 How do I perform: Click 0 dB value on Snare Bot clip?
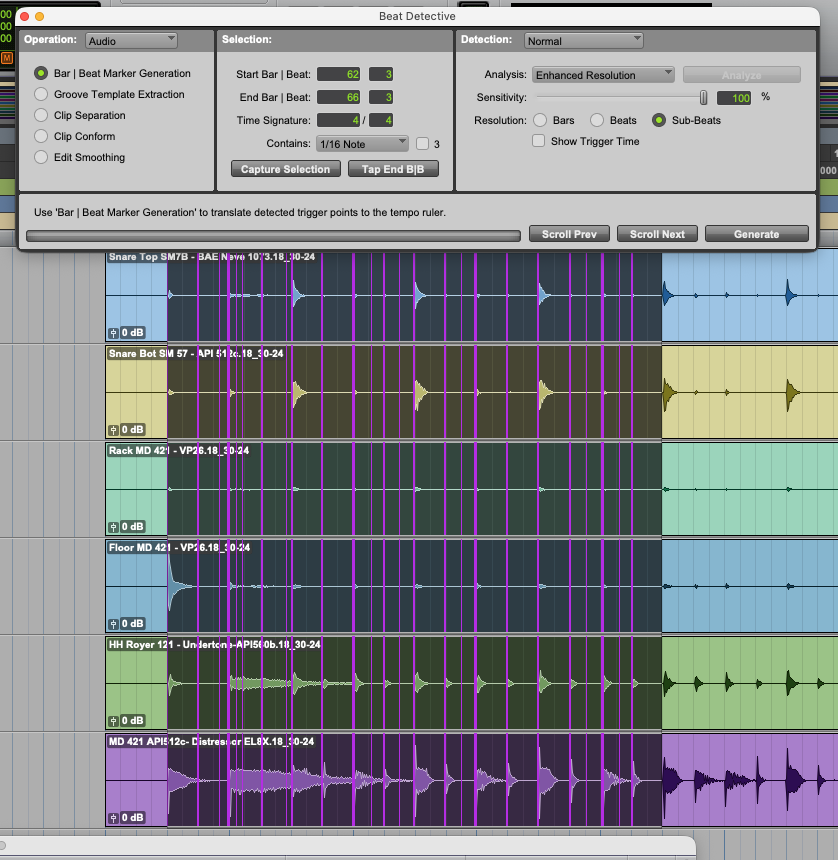point(133,429)
